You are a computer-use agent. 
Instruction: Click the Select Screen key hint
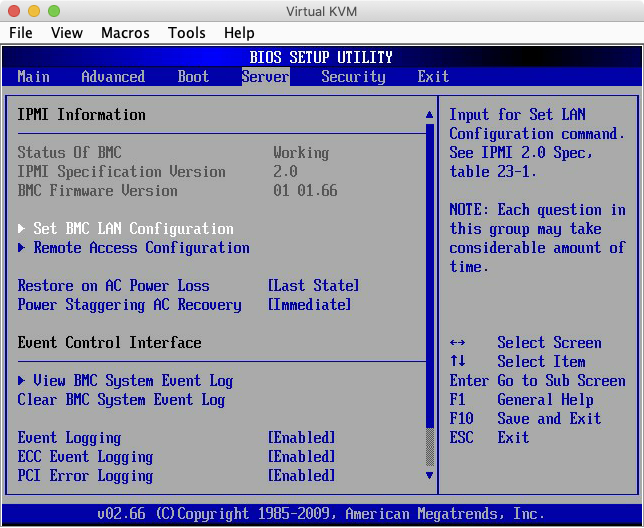[x=525, y=343]
